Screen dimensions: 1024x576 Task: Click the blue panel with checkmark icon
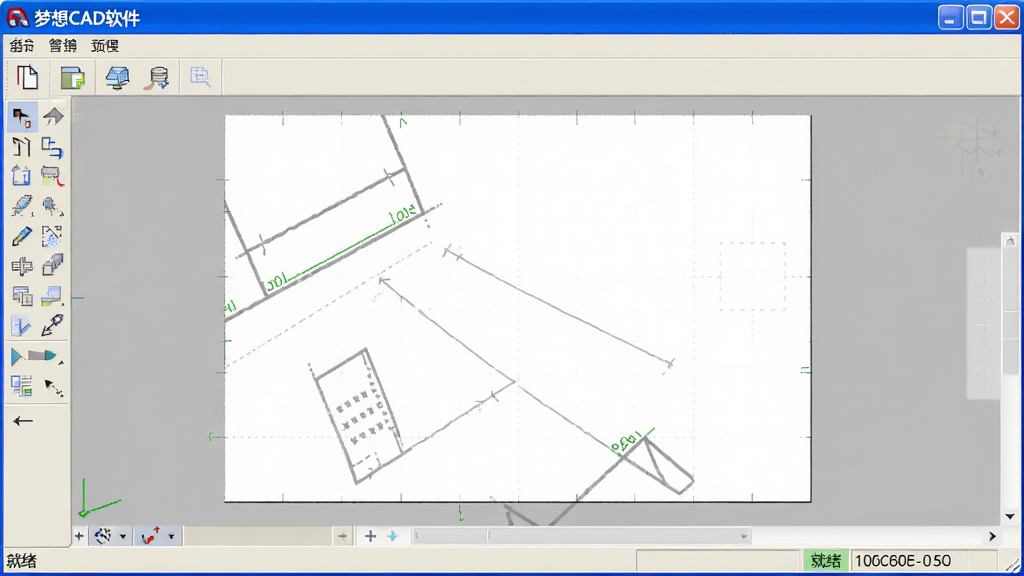click(21, 325)
